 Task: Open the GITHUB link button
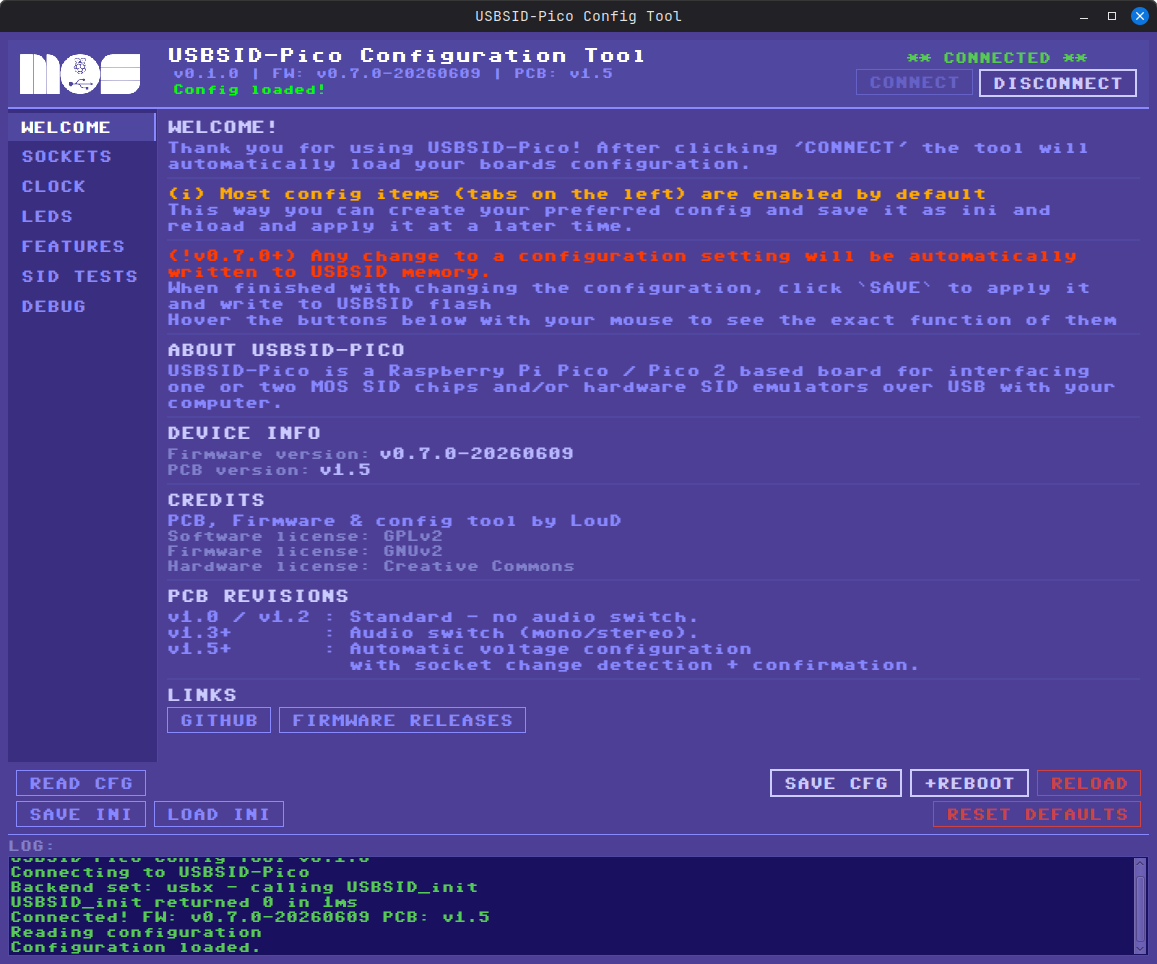coord(218,720)
